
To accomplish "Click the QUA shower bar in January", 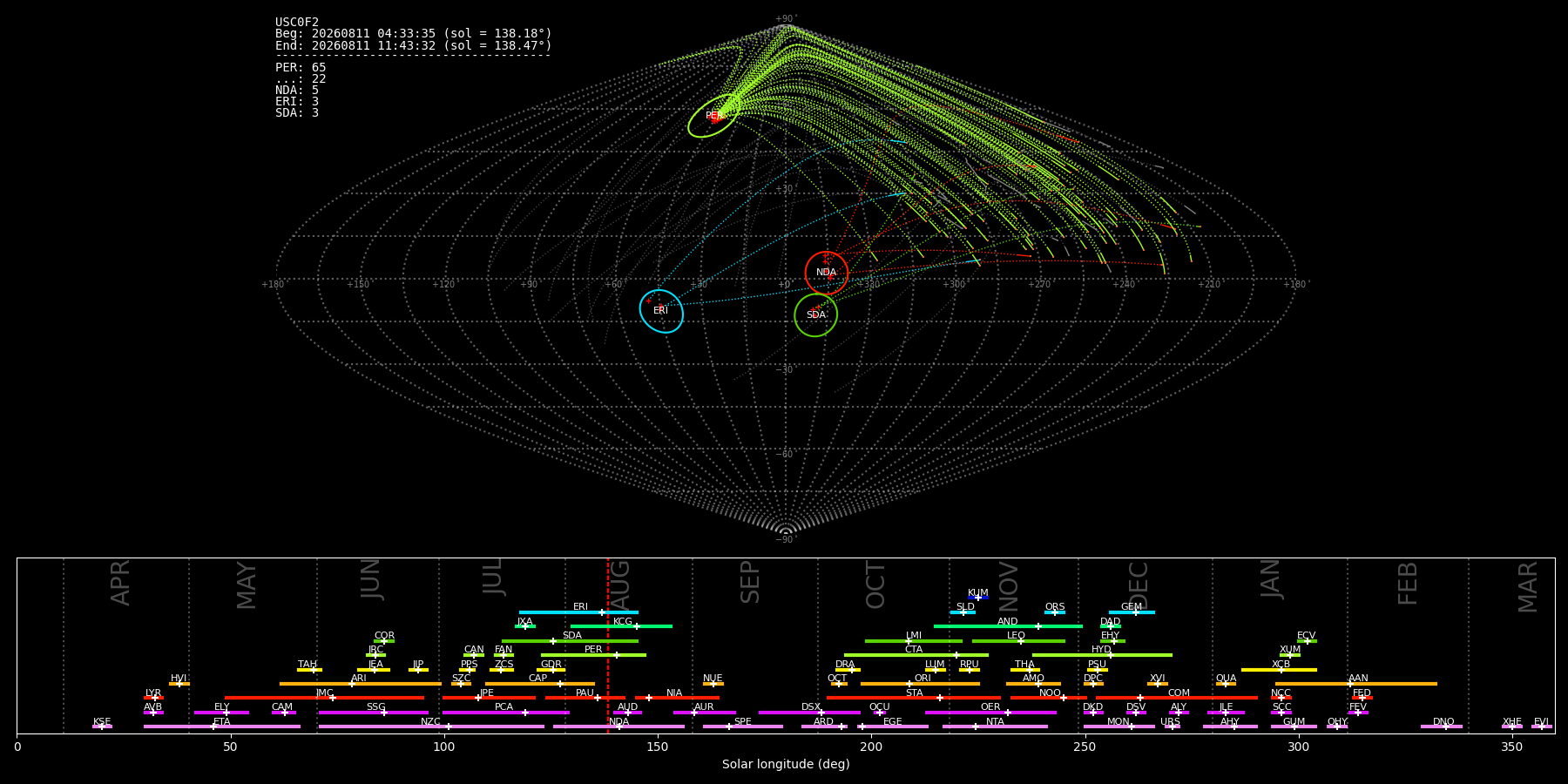I will click(1226, 684).
